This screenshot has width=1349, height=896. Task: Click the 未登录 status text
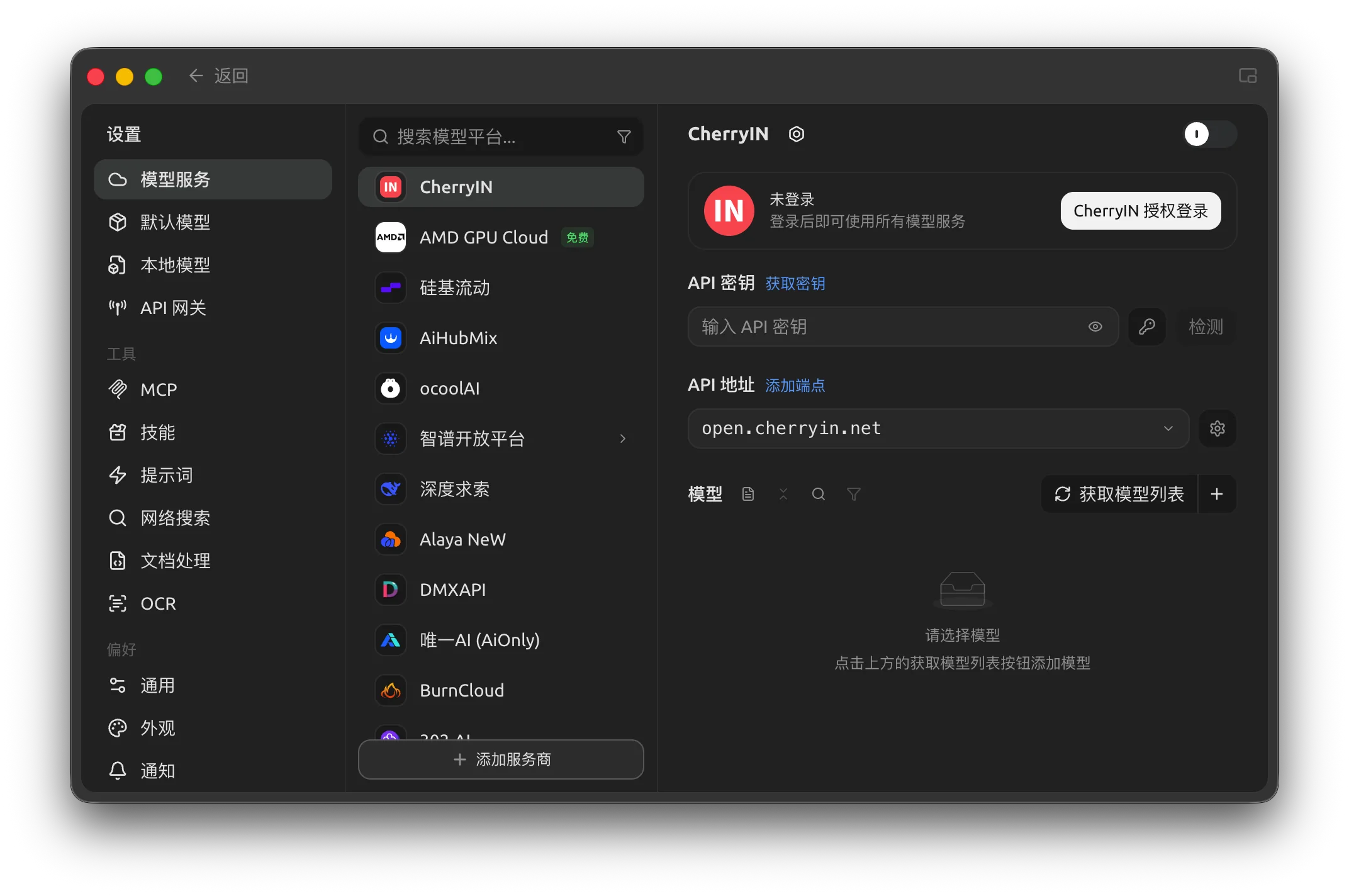tap(792, 199)
